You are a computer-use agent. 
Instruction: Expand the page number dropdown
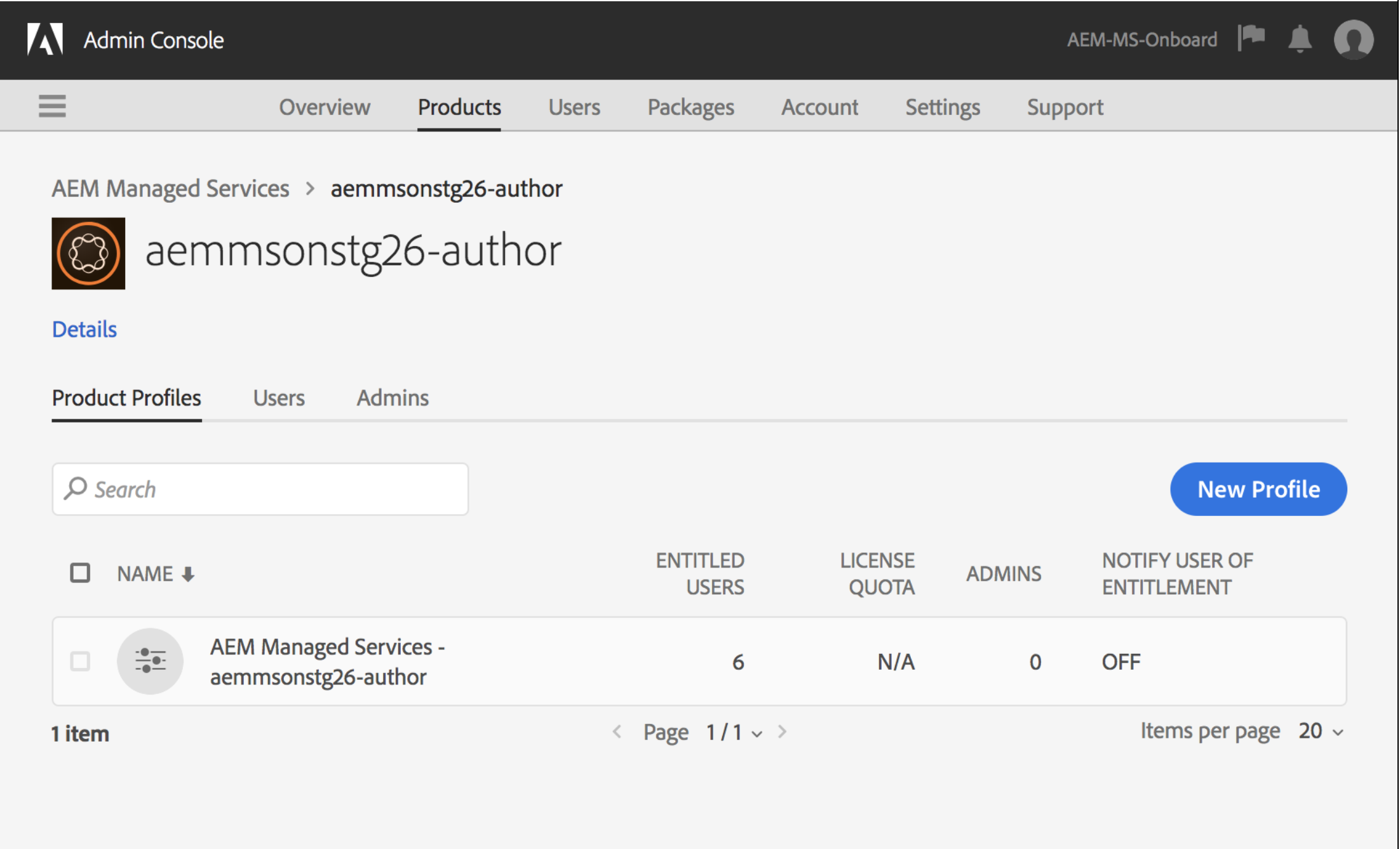pos(757,733)
